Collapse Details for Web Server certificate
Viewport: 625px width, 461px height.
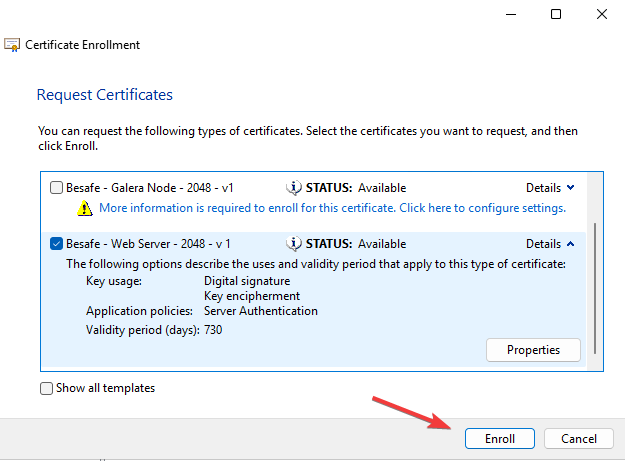coord(550,243)
